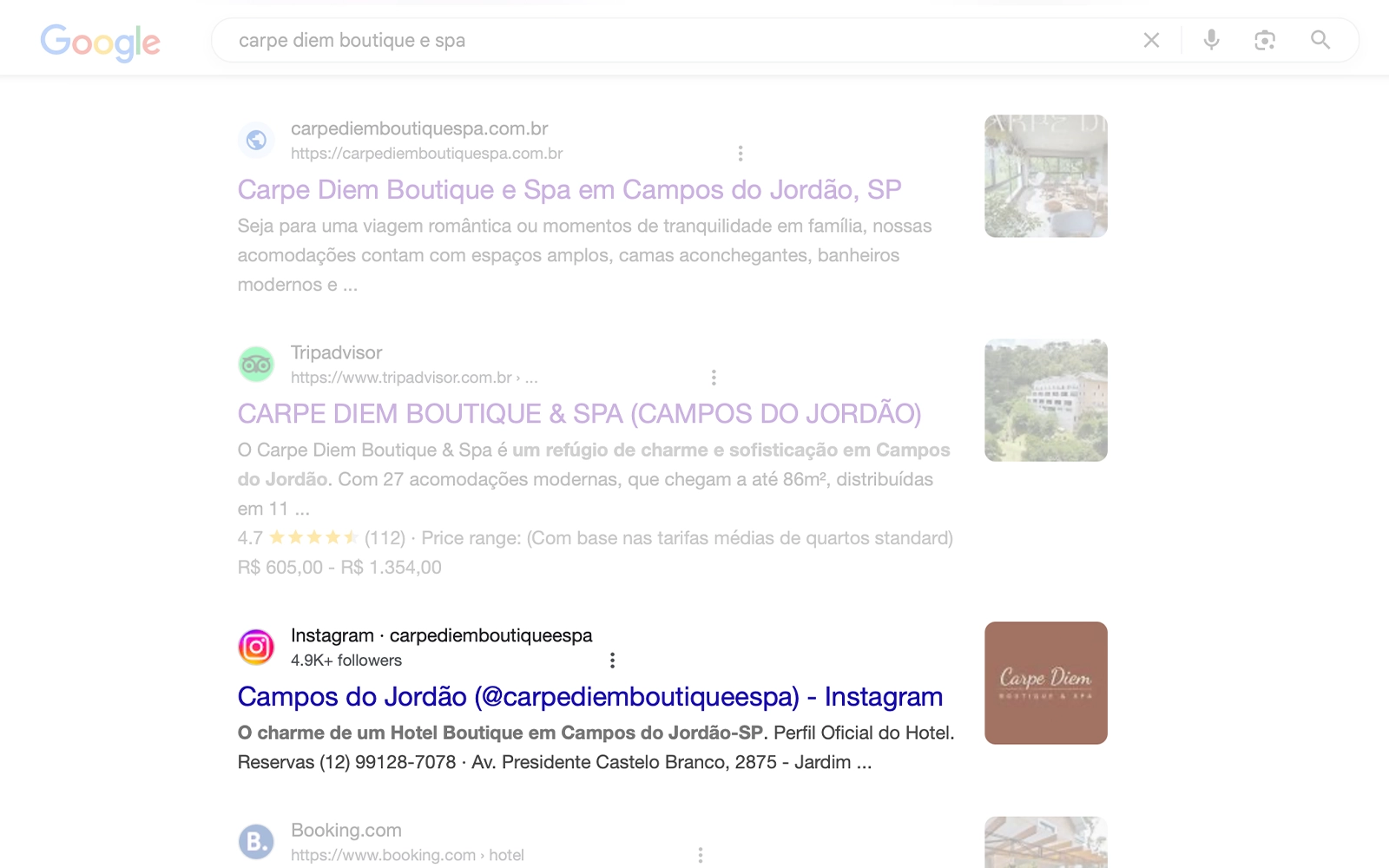Open more options for the carpediemboutiquespa.com.br result
The image size is (1389, 868).
[x=741, y=154]
